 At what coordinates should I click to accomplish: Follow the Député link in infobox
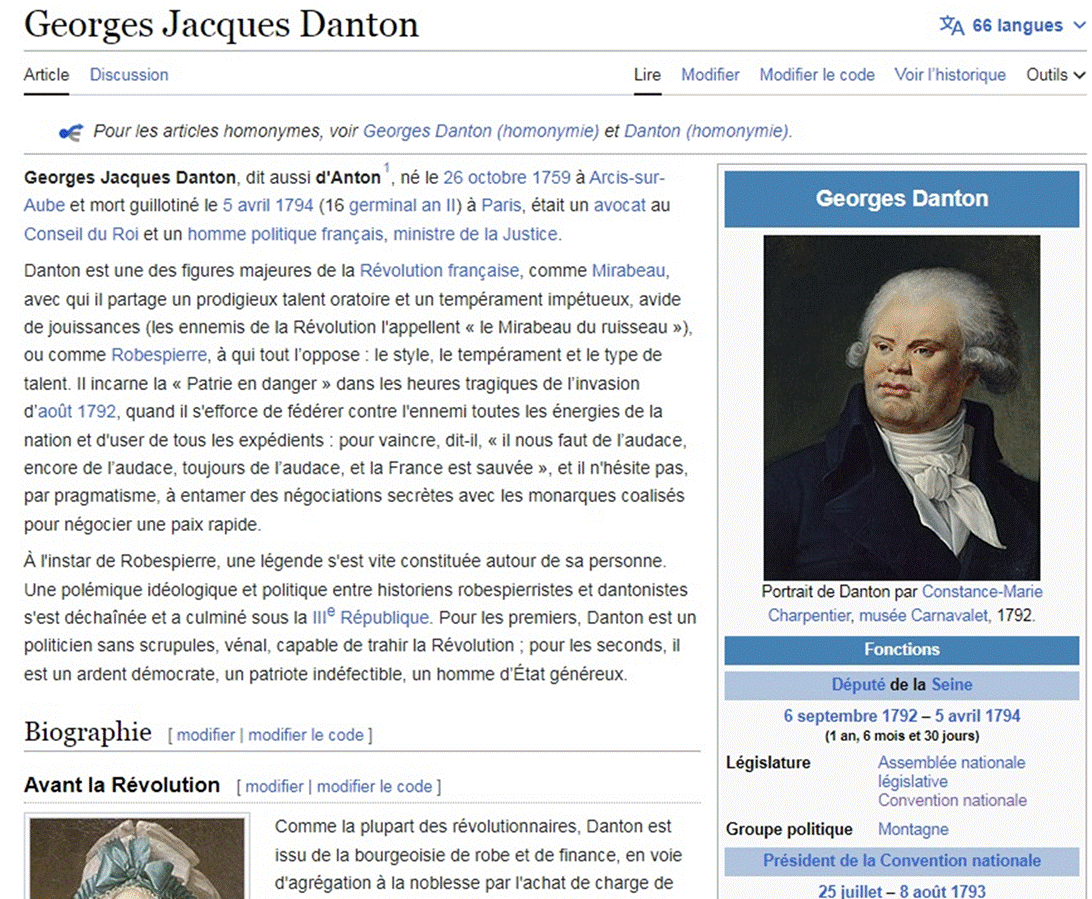pyautogui.click(x=858, y=685)
